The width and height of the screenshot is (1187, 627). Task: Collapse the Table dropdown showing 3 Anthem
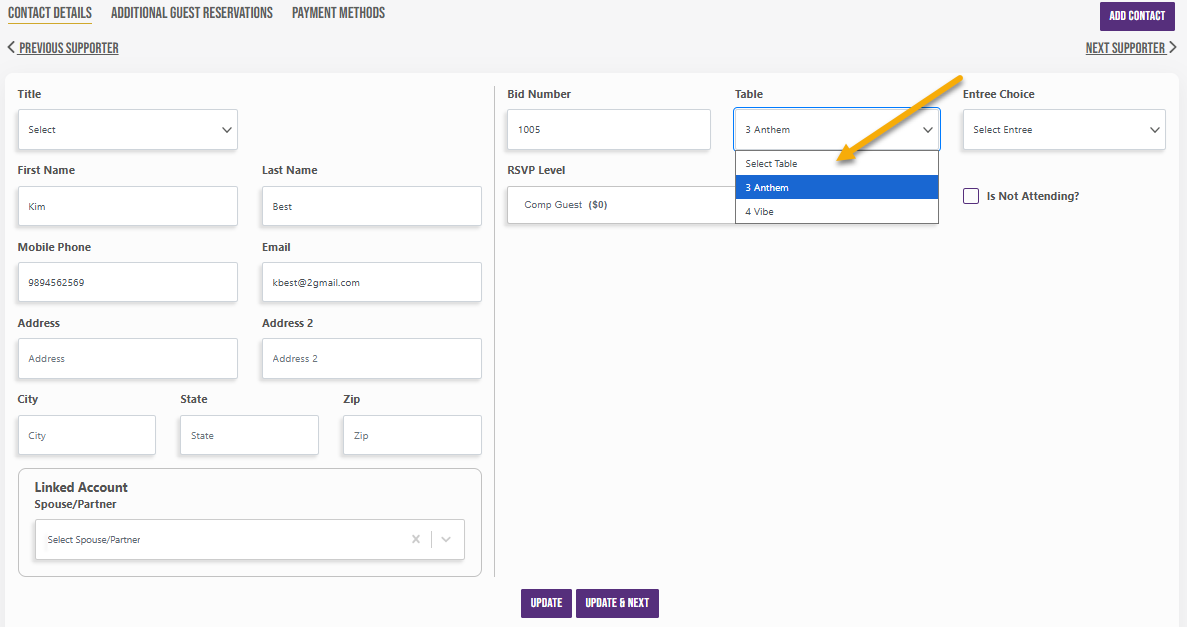pyautogui.click(x=837, y=129)
